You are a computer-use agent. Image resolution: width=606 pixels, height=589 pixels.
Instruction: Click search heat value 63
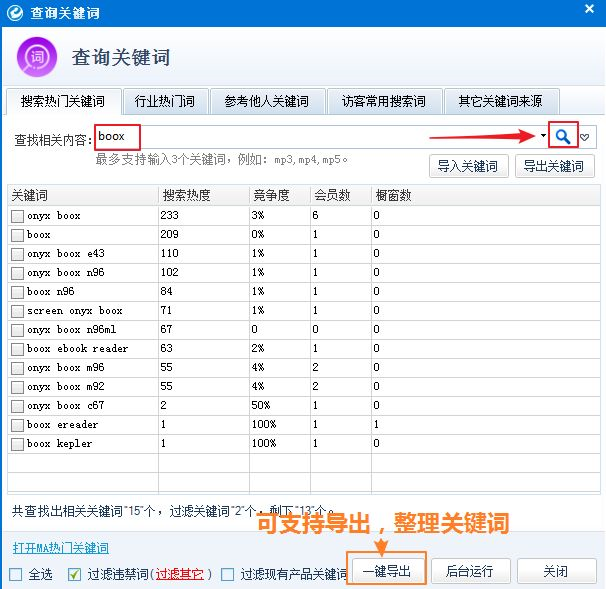[167, 348]
